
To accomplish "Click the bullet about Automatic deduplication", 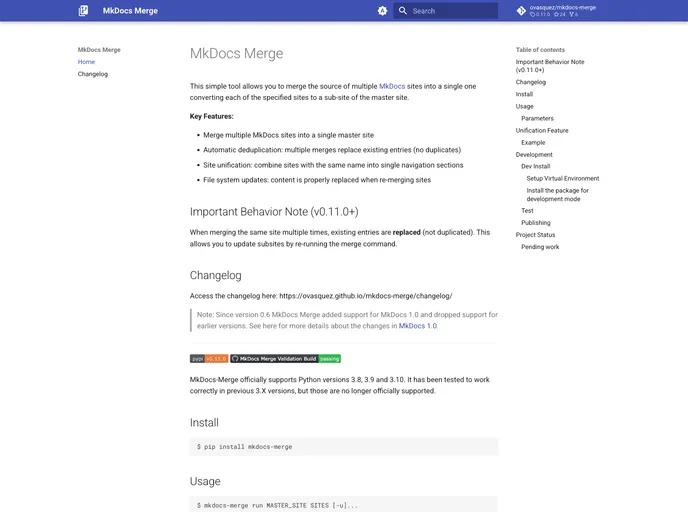I will pyautogui.click(x=332, y=150).
